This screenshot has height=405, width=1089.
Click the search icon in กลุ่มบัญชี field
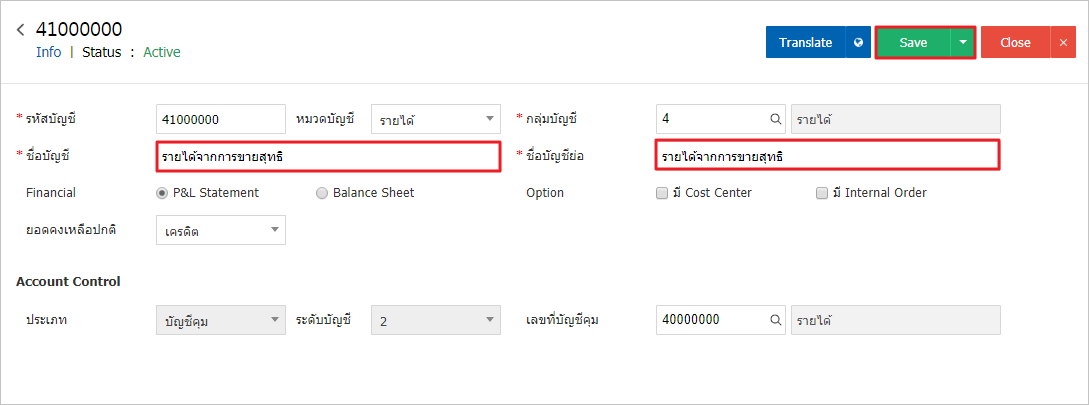pyautogui.click(x=776, y=119)
